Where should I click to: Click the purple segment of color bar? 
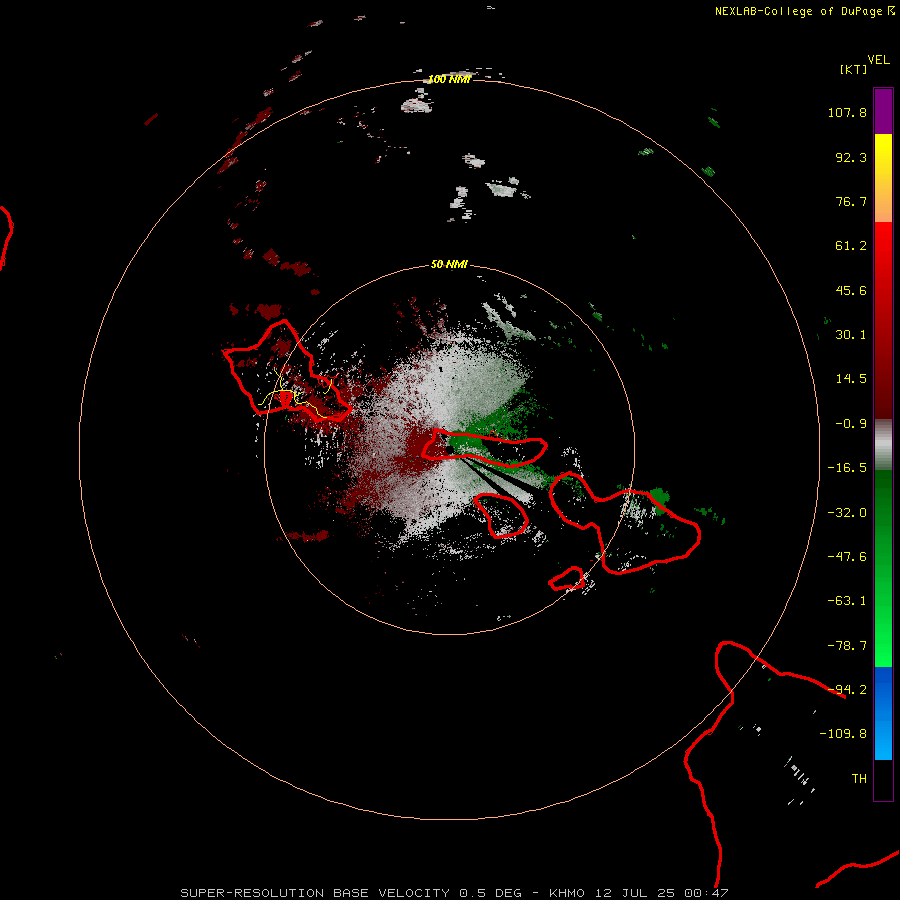(883, 111)
